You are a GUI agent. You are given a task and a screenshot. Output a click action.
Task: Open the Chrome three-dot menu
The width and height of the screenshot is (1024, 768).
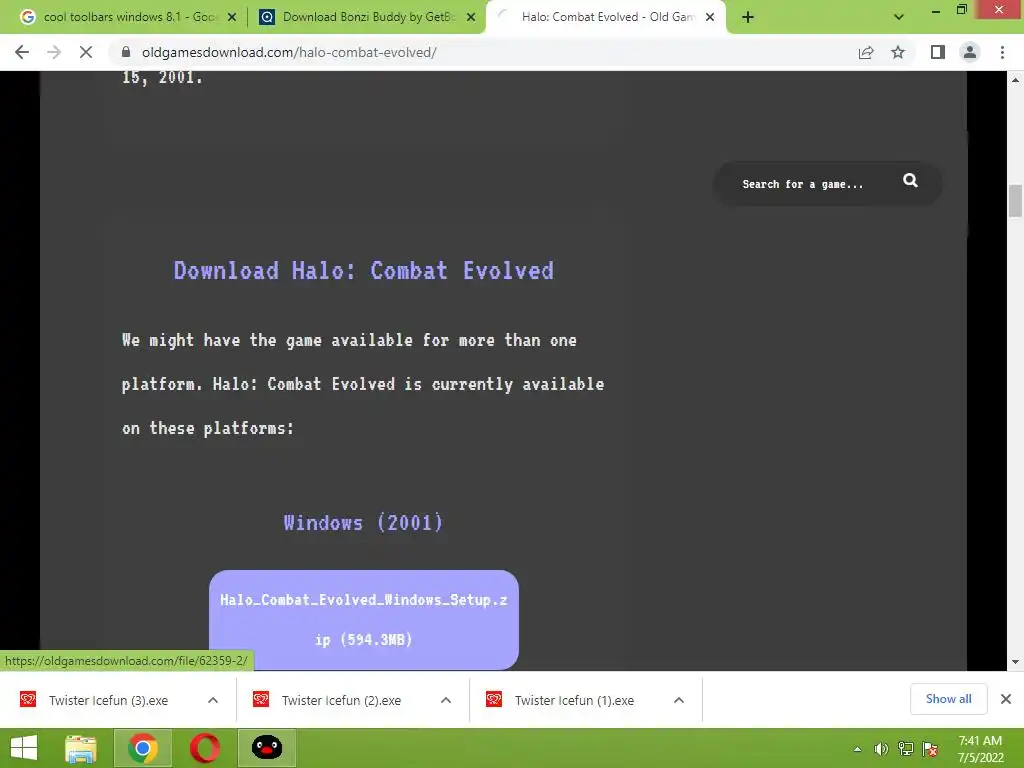point(1002,52)
